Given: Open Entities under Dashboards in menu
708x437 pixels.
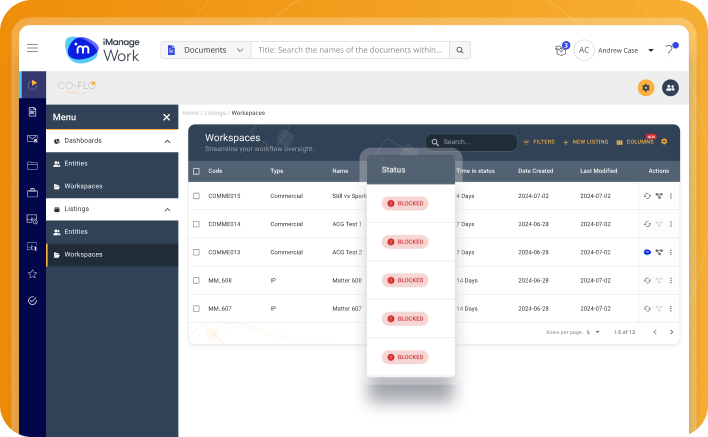Looking at the screenshot, I should click(x=76, y=164).
